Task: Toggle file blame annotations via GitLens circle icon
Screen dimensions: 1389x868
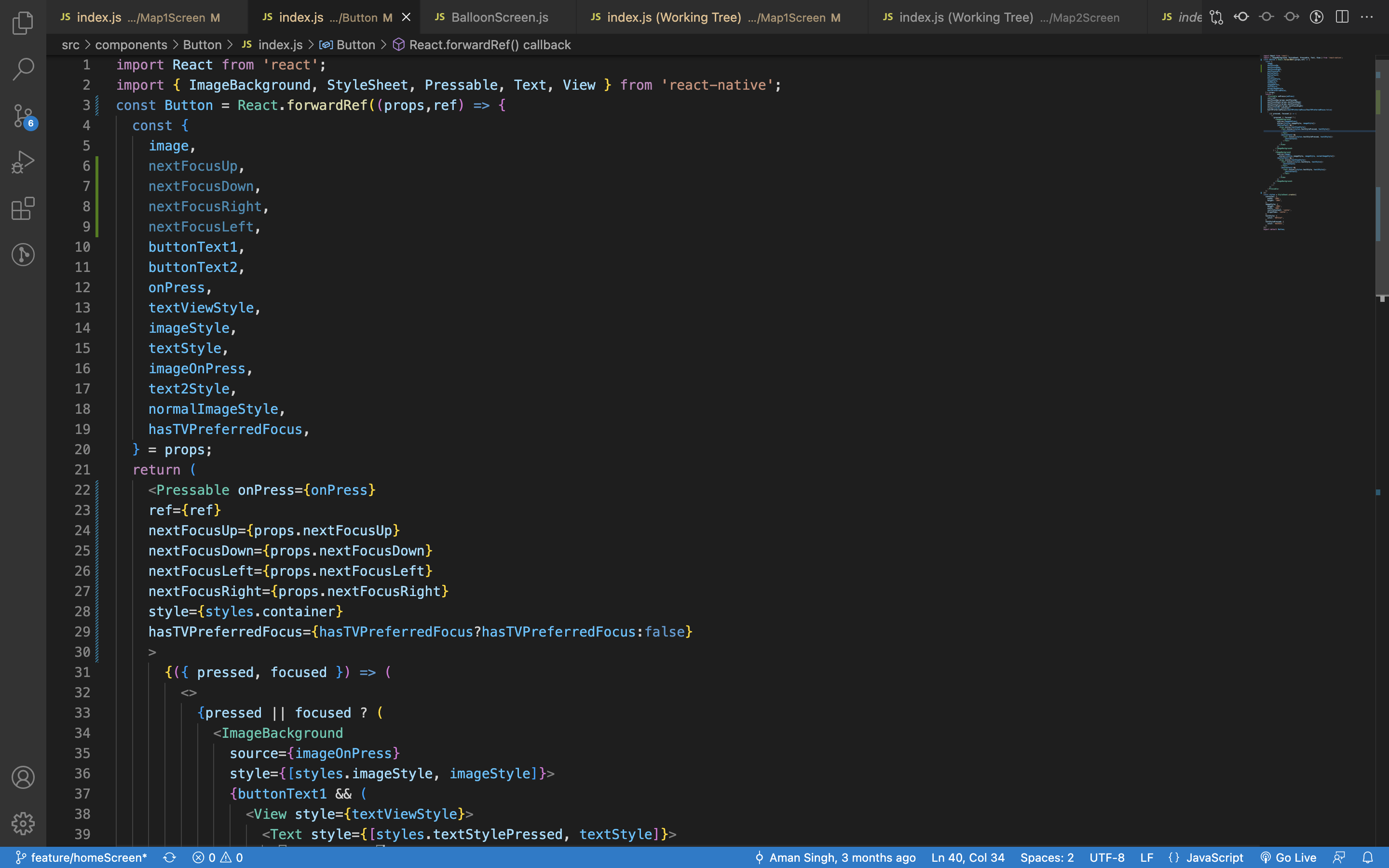Action: [1317, 17]
